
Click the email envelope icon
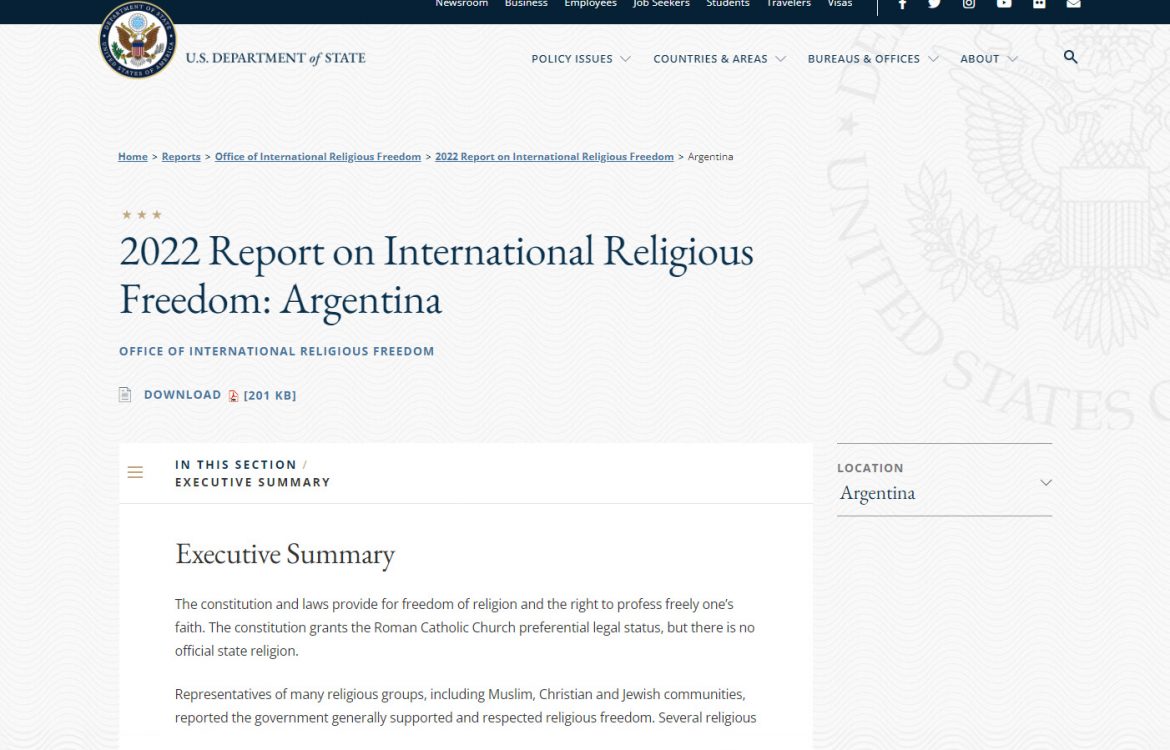click(x=1073, y=5)
